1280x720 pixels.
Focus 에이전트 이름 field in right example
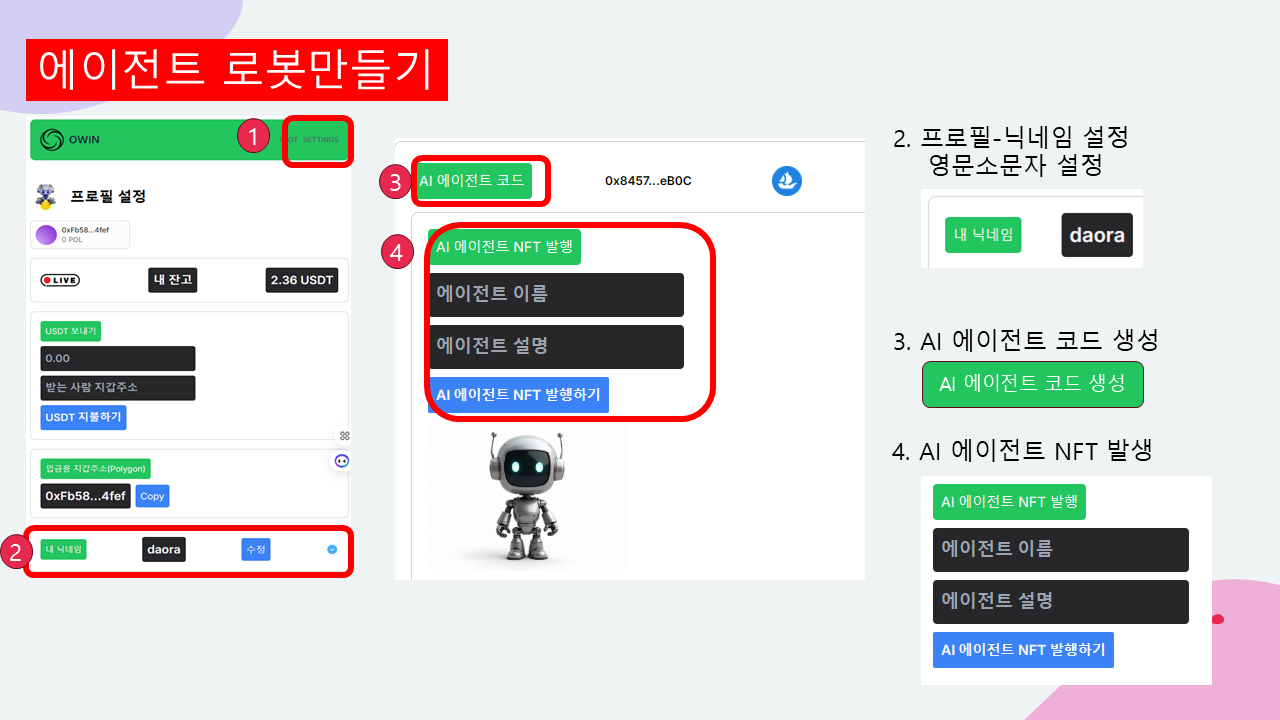(x=1061, y=549)
